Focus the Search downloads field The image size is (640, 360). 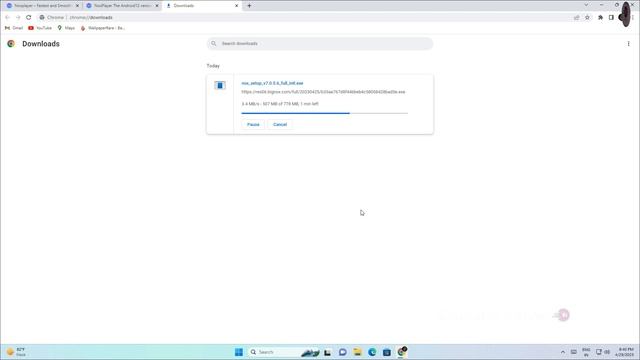(x=320, y=44)
